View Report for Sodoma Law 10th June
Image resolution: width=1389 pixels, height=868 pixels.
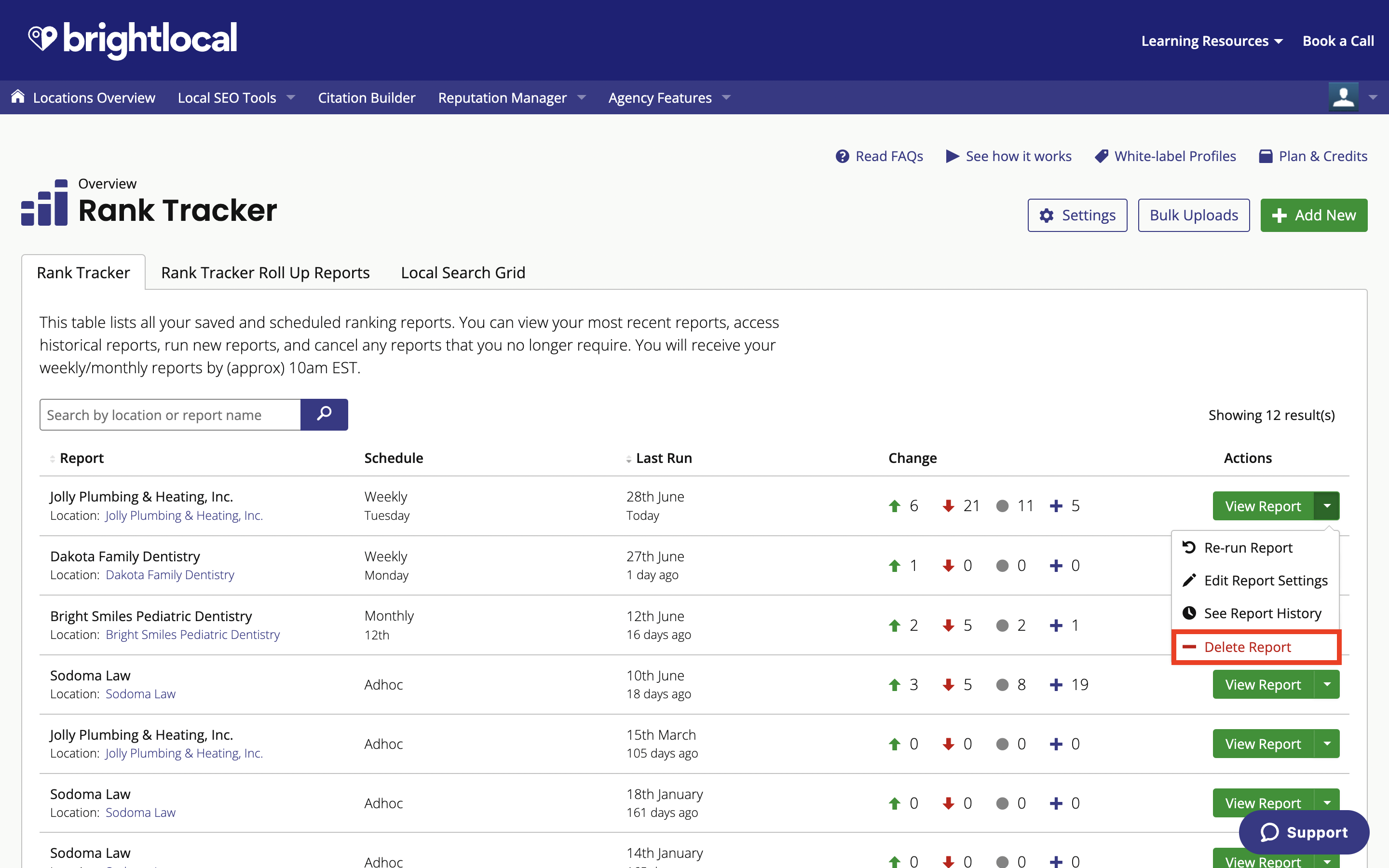click(x=1263, y=684)
